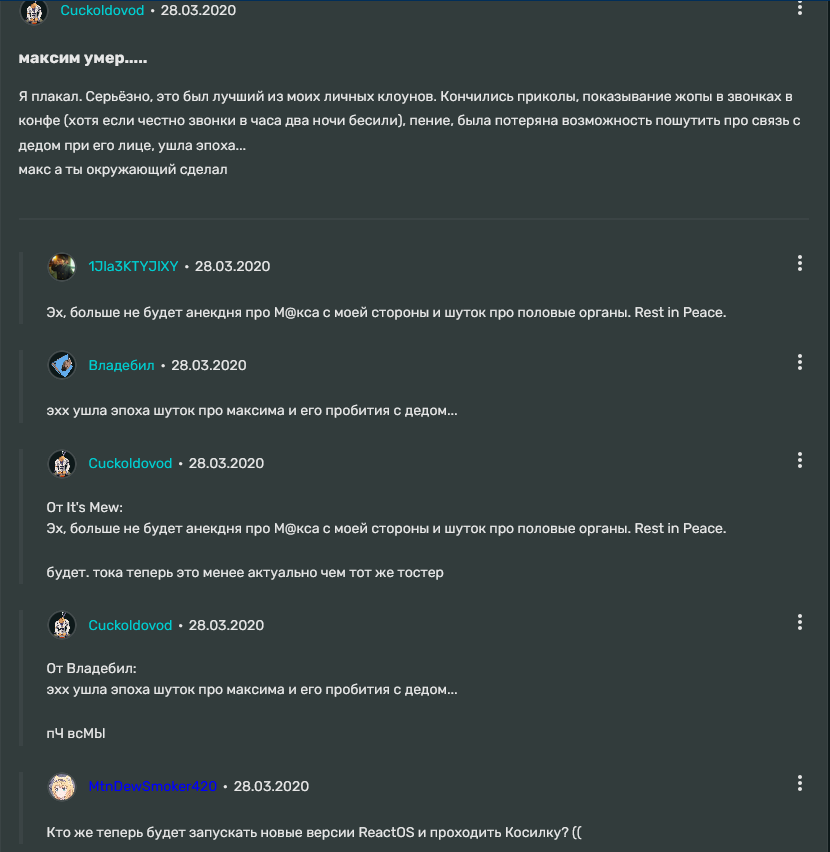
Task: Click the top post author's avatar
Action: [x=34, y=11]
